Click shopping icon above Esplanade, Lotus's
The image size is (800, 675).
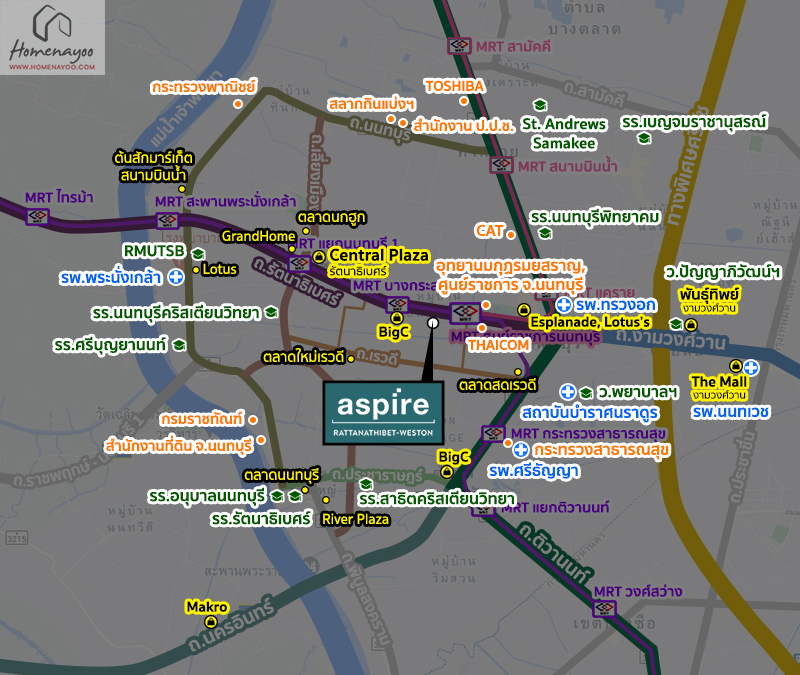click(523, 310)
